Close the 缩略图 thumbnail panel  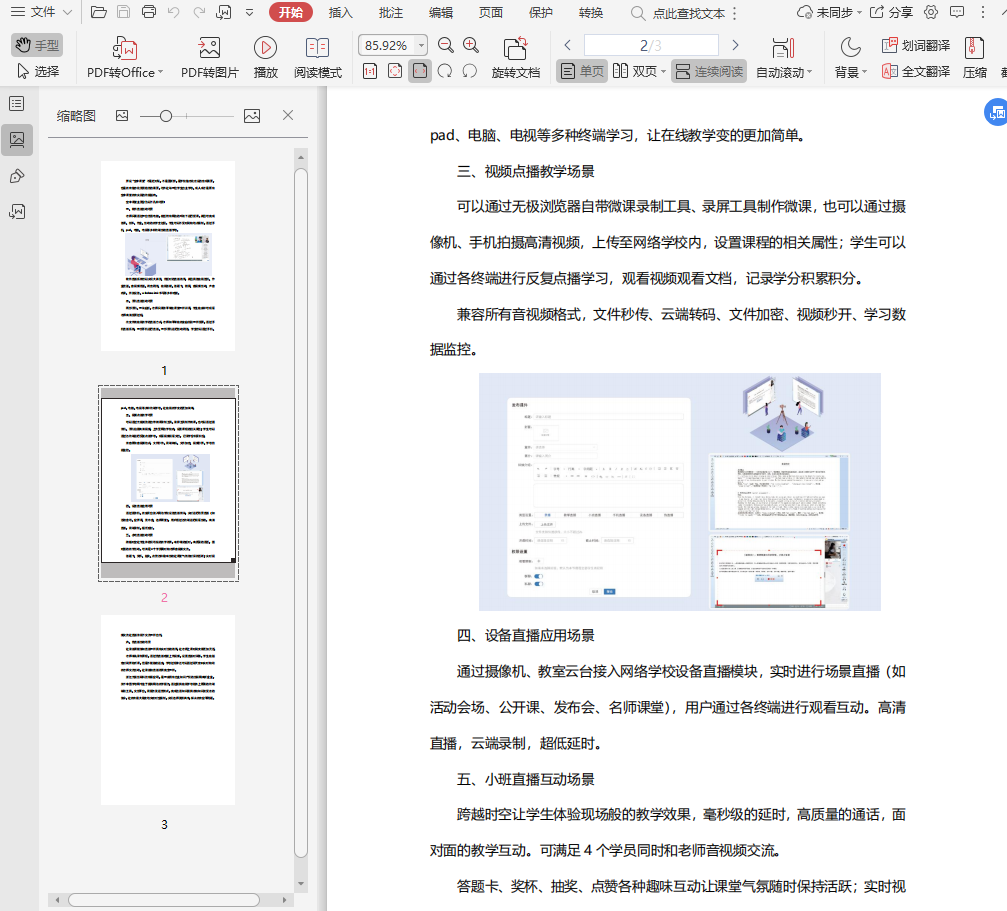click(288, 115)
